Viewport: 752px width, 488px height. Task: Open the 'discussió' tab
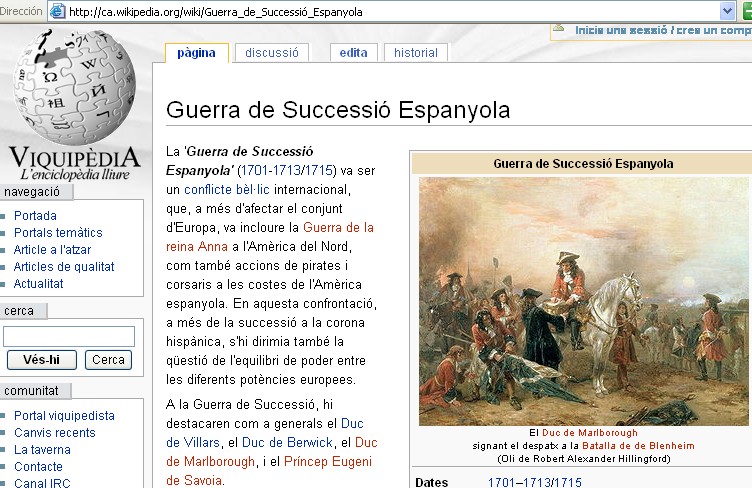[272, 53]
